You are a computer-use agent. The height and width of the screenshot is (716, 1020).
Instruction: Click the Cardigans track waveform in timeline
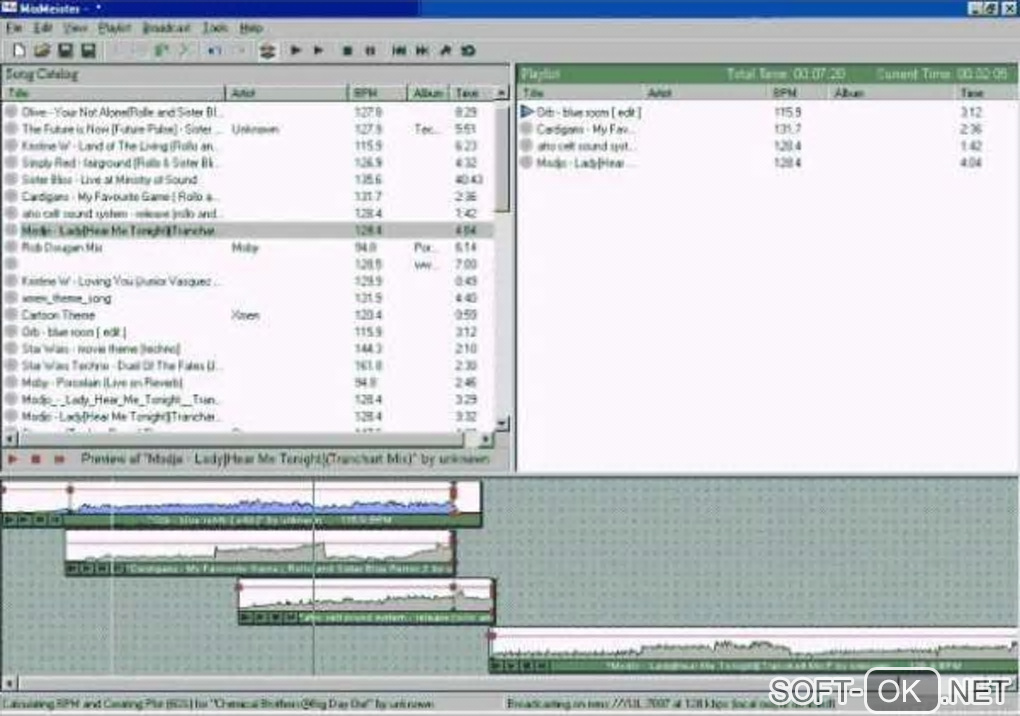(260, 547)
